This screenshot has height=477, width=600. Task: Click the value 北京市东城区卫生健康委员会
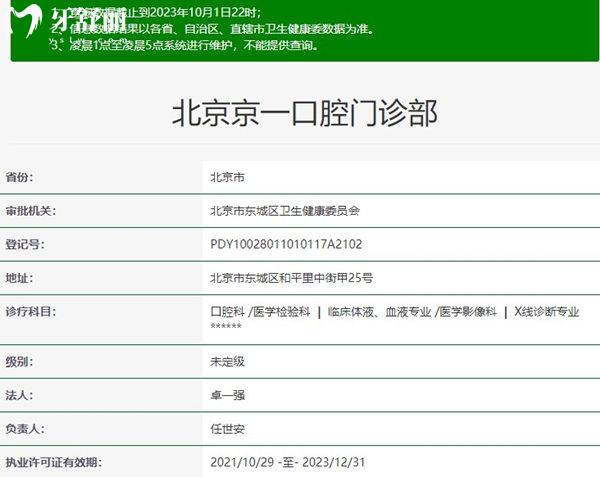(285, 211)
